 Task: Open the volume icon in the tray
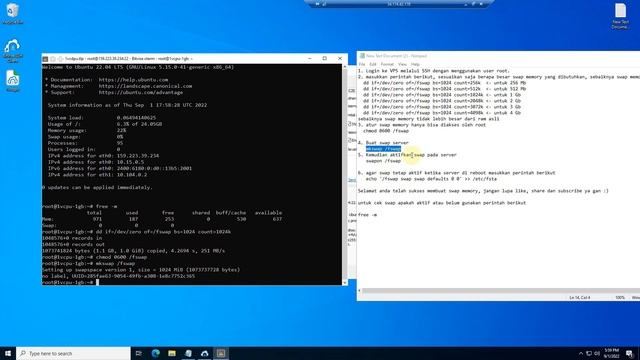click(597, 353)
